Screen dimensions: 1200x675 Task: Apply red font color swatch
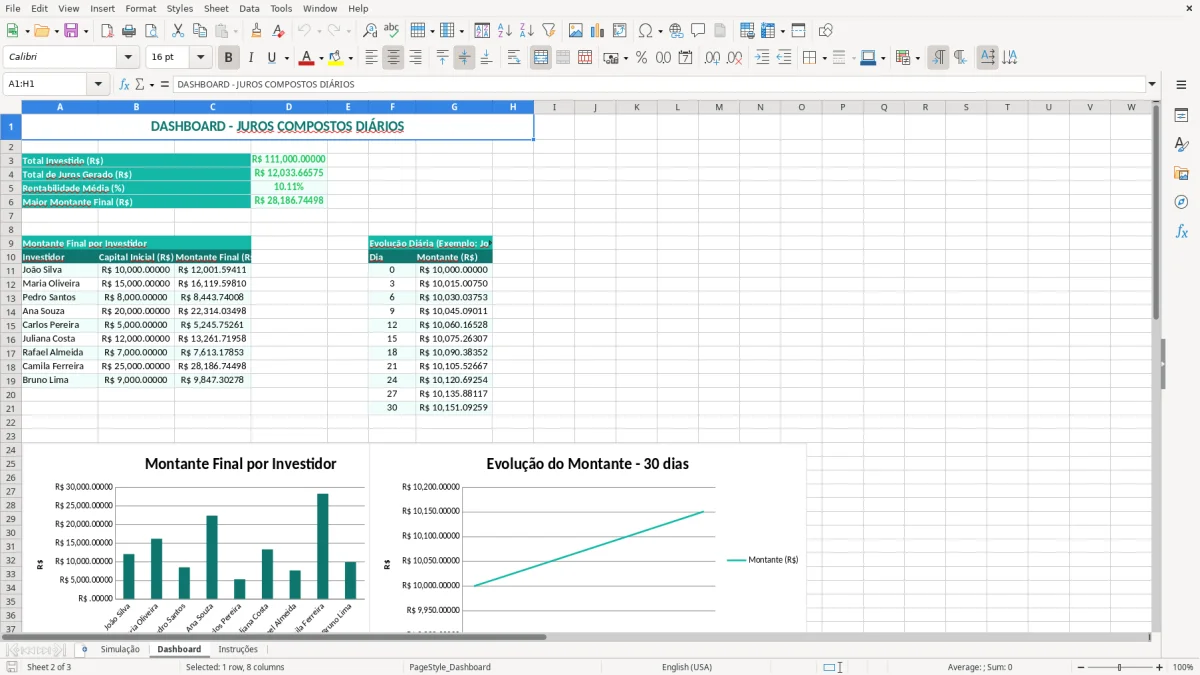(x=306, y=58)
